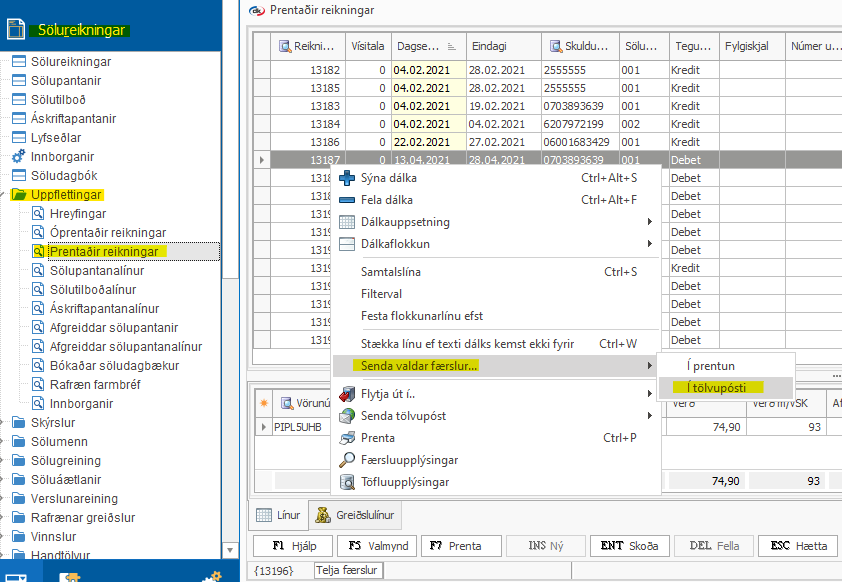The image size is (842, 582).
Task: Expand the Sölumenn folder node
Action: click(6, 442)
